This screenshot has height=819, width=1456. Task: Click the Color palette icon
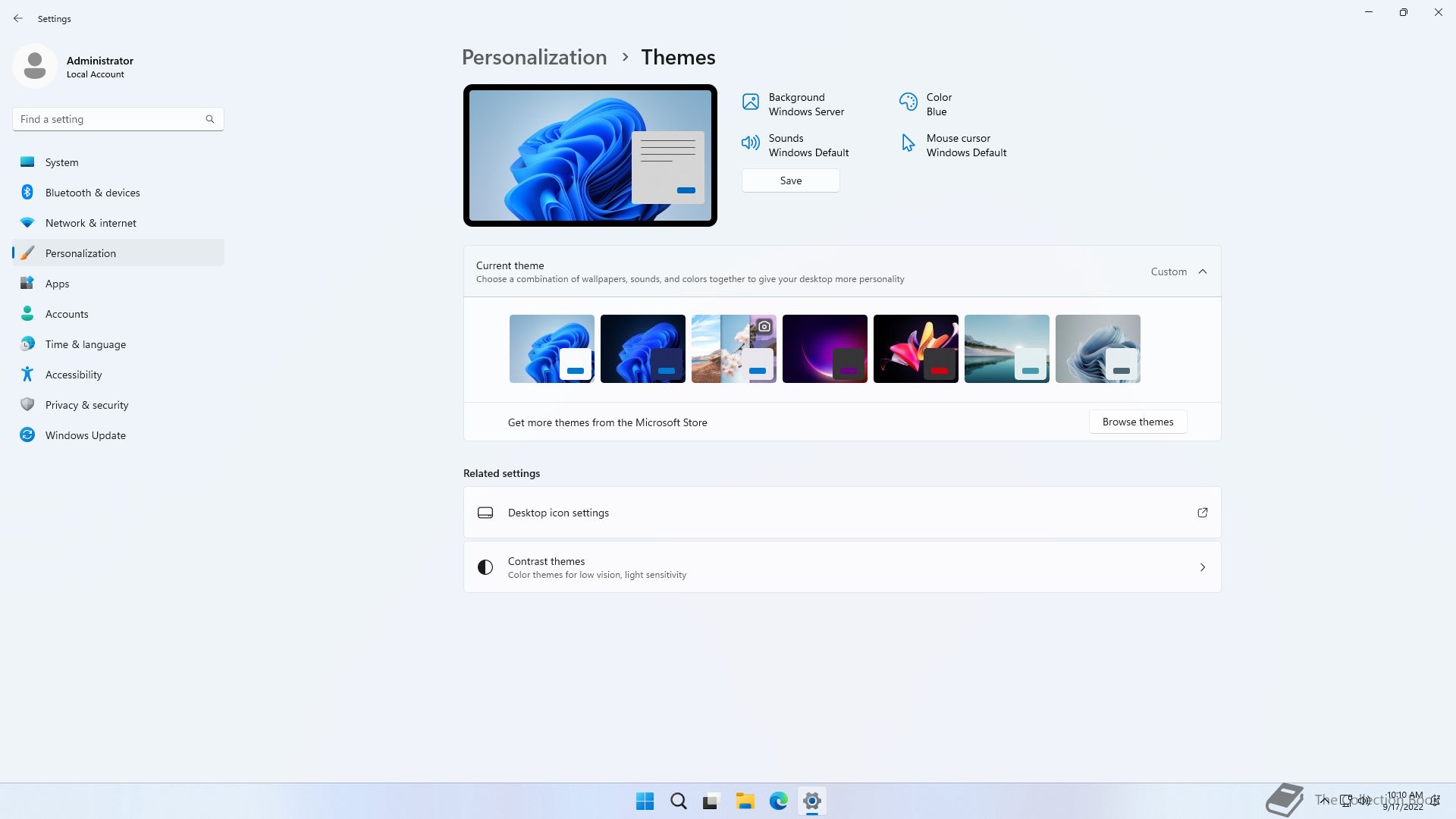(908, 102)
